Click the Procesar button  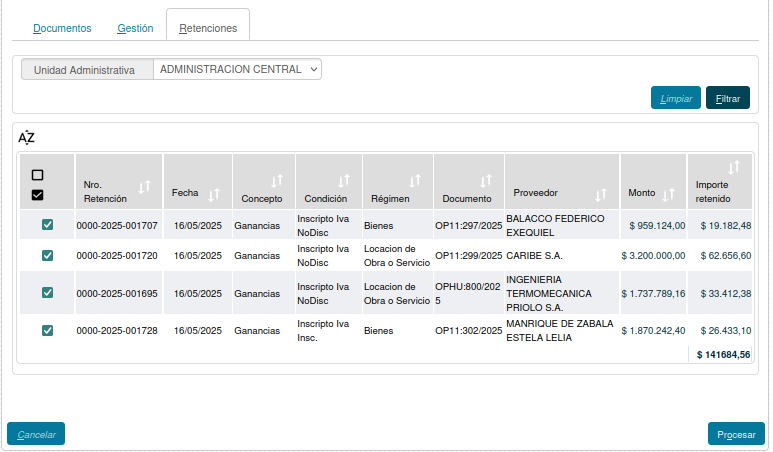coord(736,434)
